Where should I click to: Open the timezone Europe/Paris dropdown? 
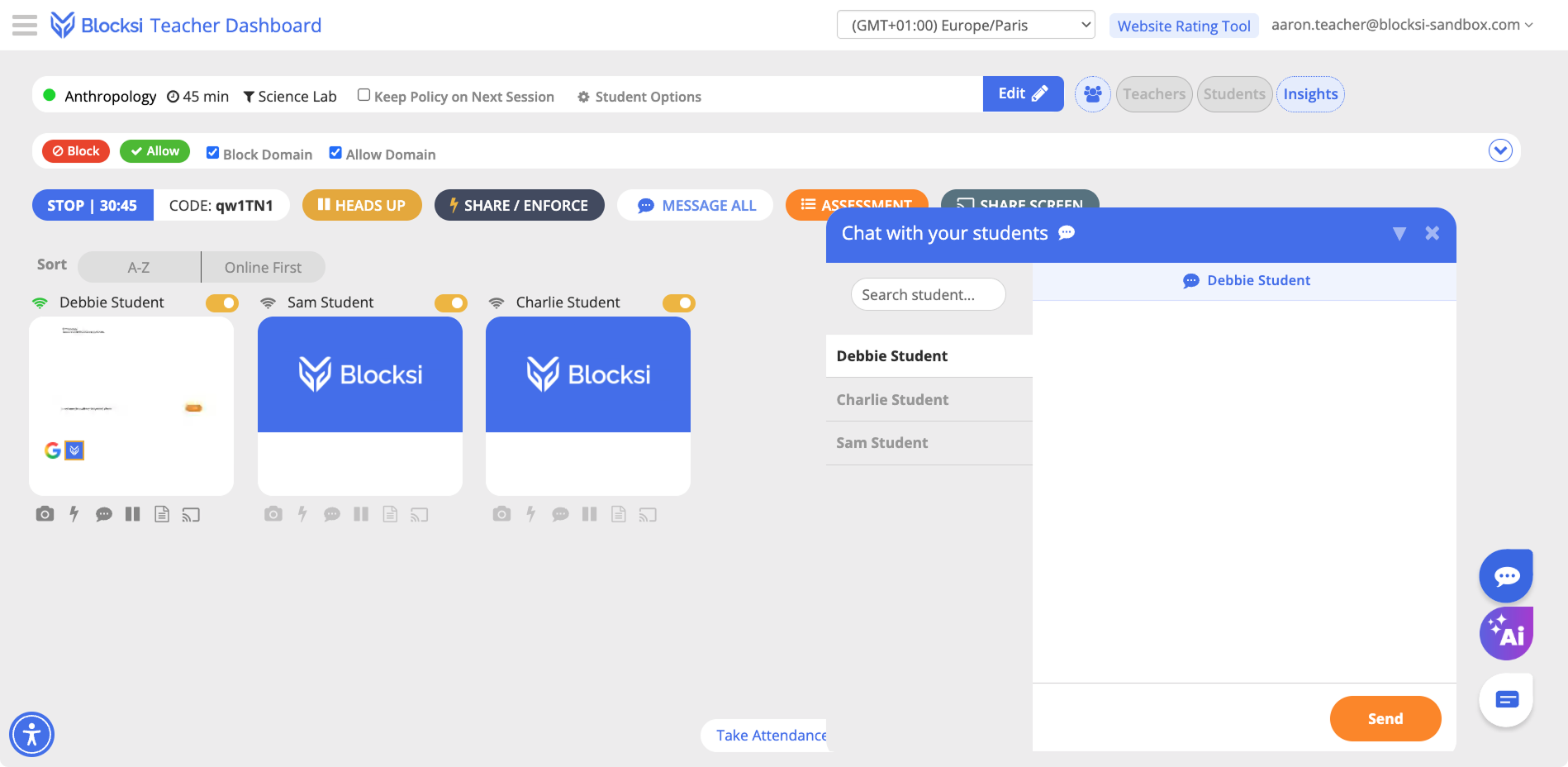pos(966,25)
